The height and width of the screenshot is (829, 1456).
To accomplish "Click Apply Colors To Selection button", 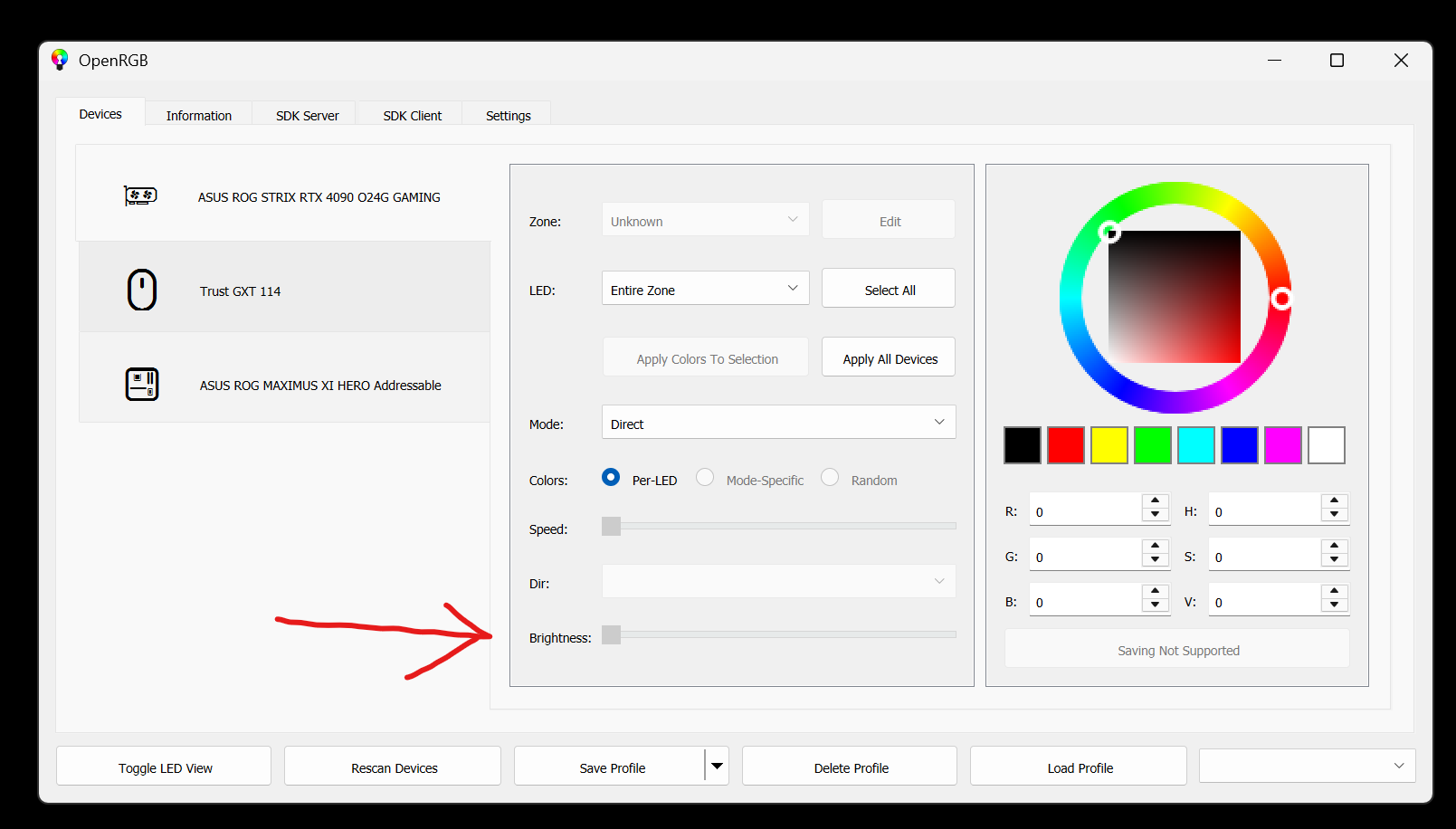I will pyautogui.click(x=706, y=357).
